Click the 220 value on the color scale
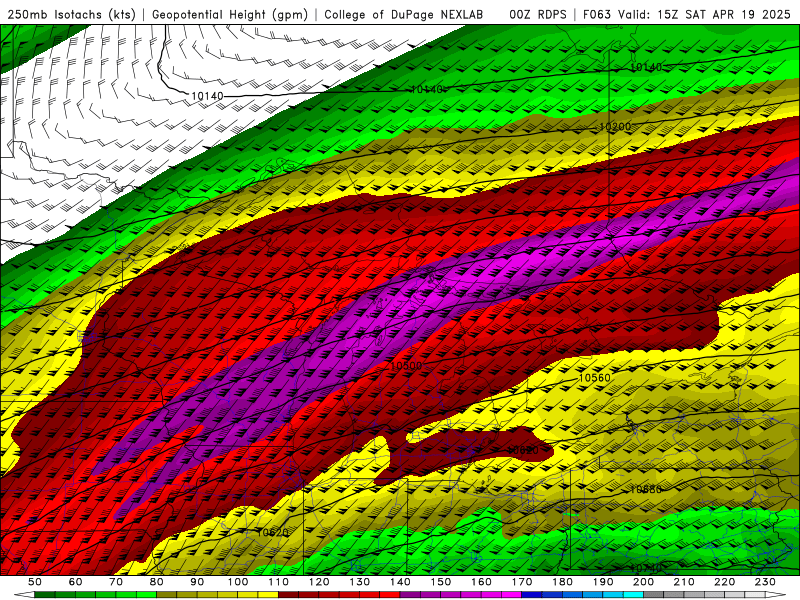The width and height of the screenshot is (800, 600). pos(724,582)
